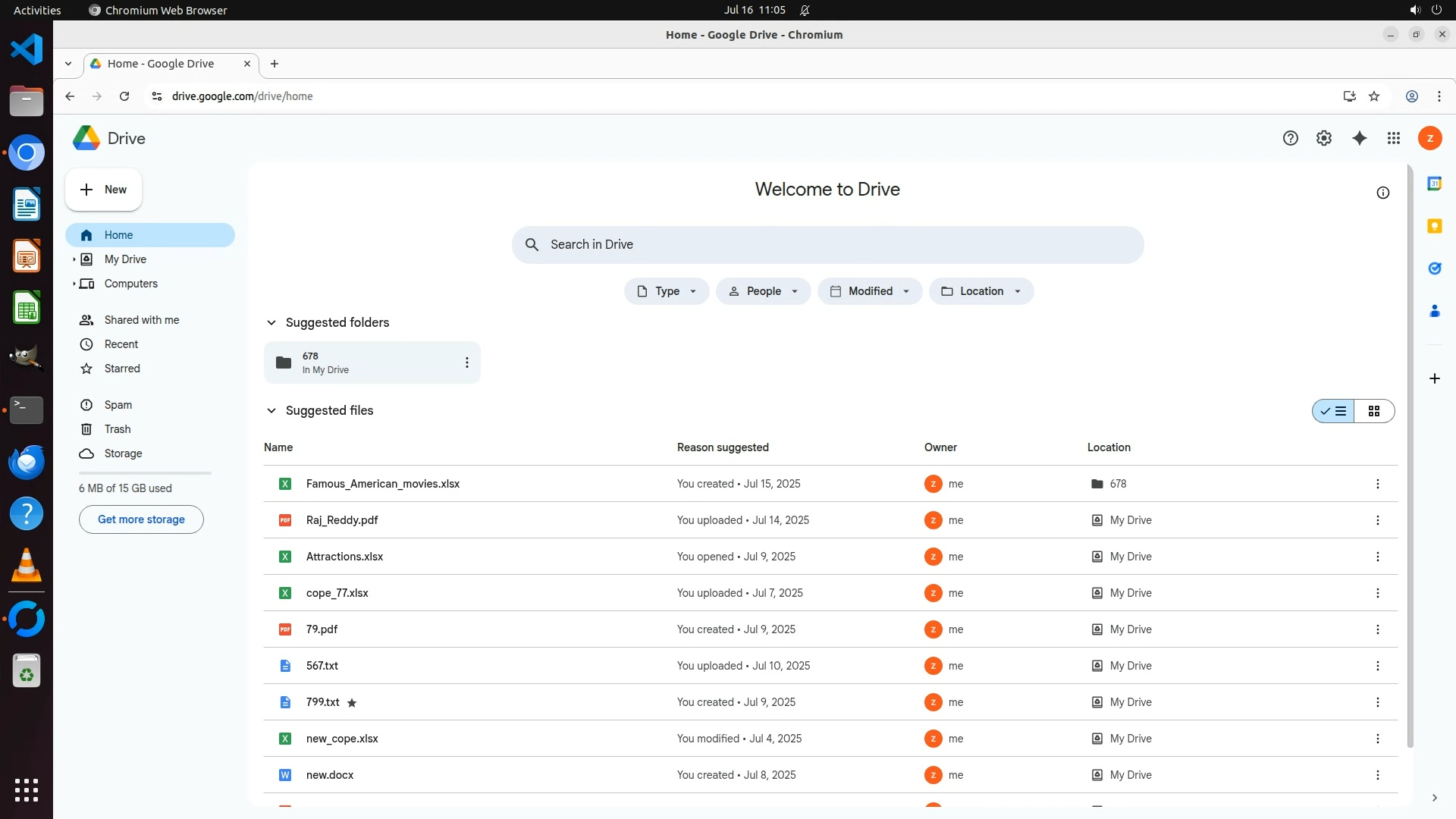Switch to the list layout view
The width and height of the screenshot is (1456, 819).
pyautogui.click(x=1334, y=411)
